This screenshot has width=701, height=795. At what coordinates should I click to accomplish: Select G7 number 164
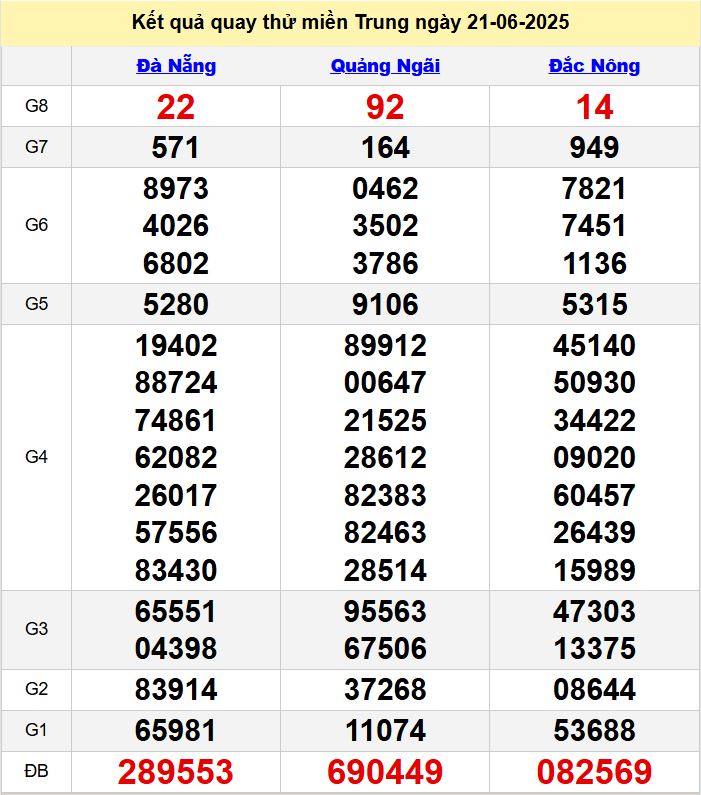pyautogui.click(x=385, y=148)
